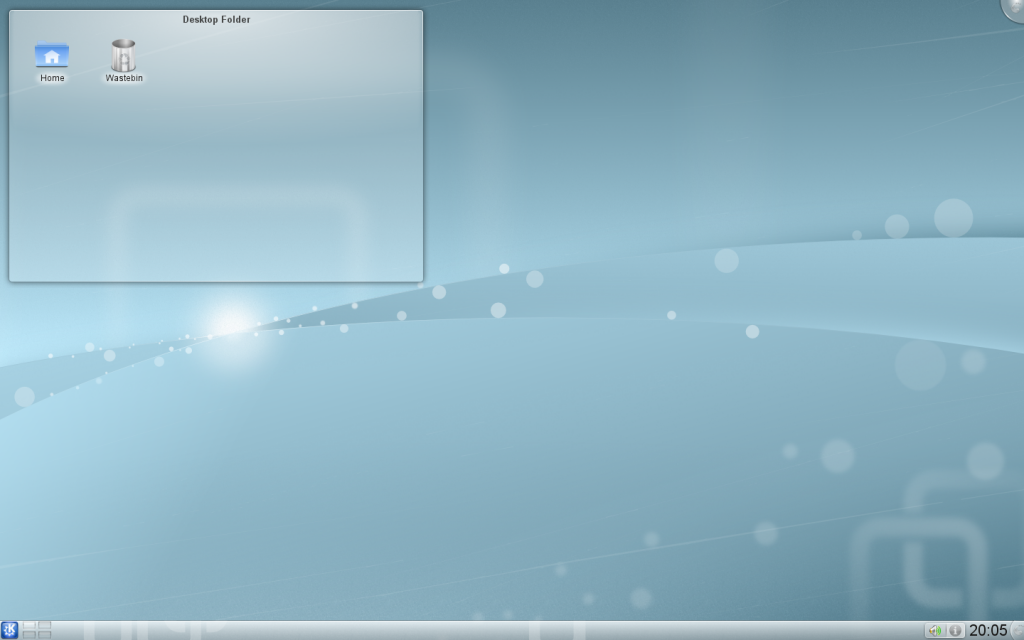Open the desktop toolbox cashew at top-right
1024x640 pixels.
tap(1015, 8)
